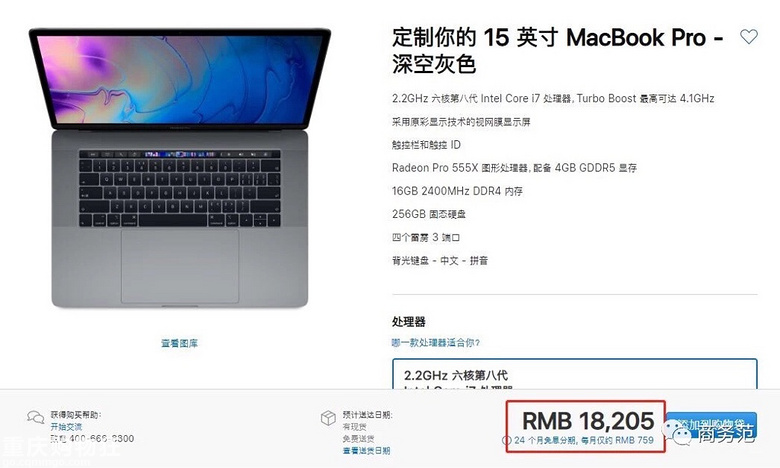Image resolution: width=780 pixels, height=468 pixels.
Task: Click the Radeon Pro 555X graphics spec line
Action: click(514, 168)
